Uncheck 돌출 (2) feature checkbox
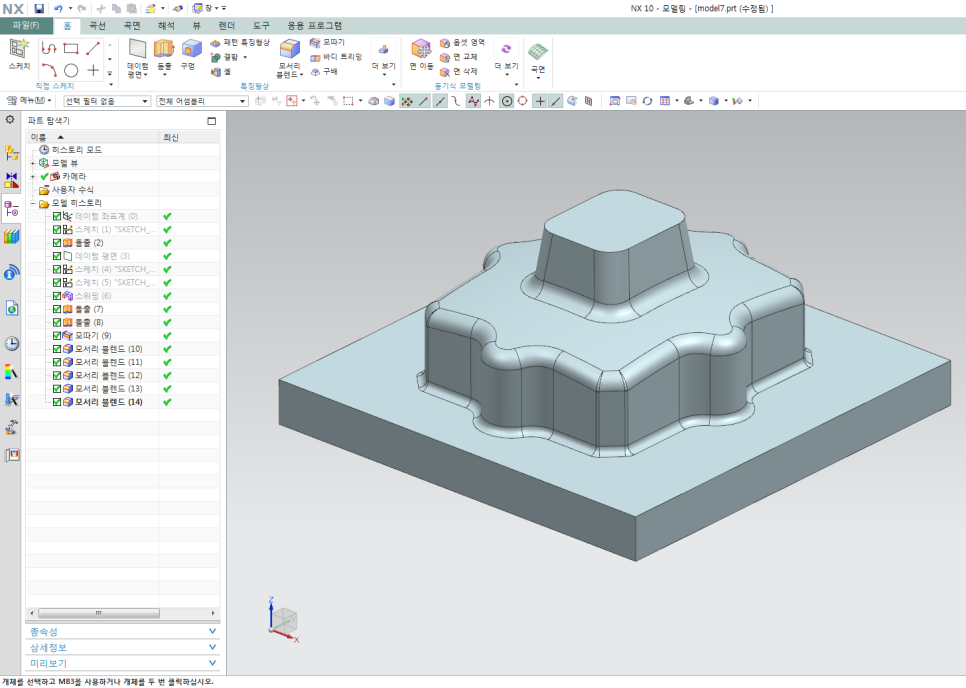Viewport: 966px width, 688px height. point(57,243)
